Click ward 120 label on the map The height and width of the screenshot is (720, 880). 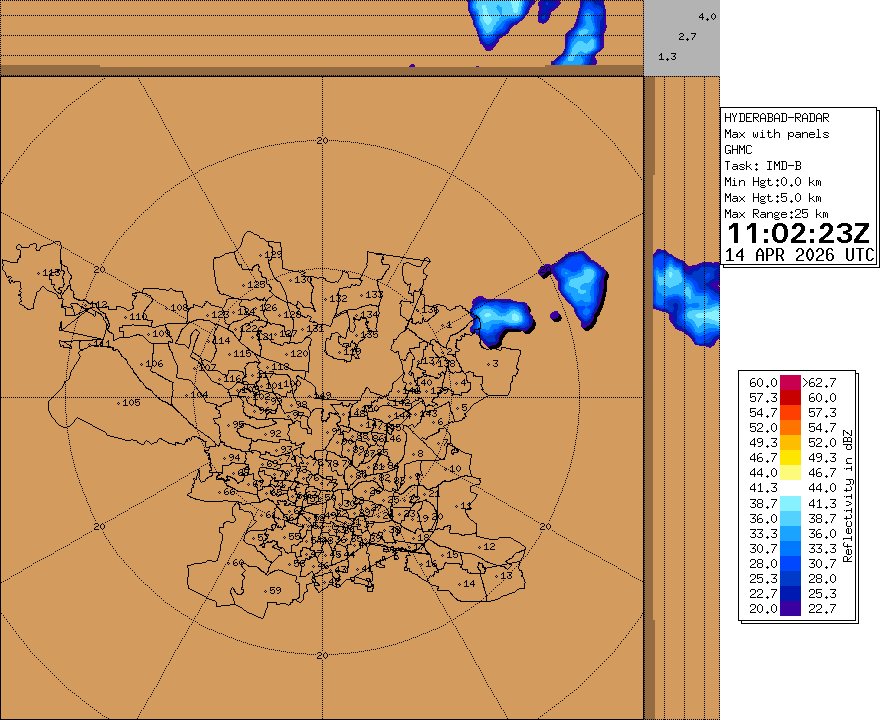(299, 354)
